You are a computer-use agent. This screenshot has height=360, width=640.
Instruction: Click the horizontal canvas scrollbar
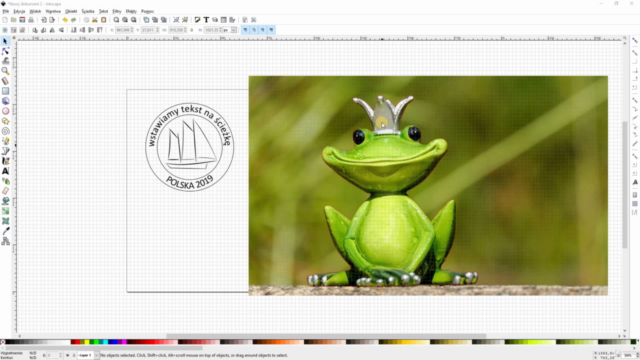326,337
